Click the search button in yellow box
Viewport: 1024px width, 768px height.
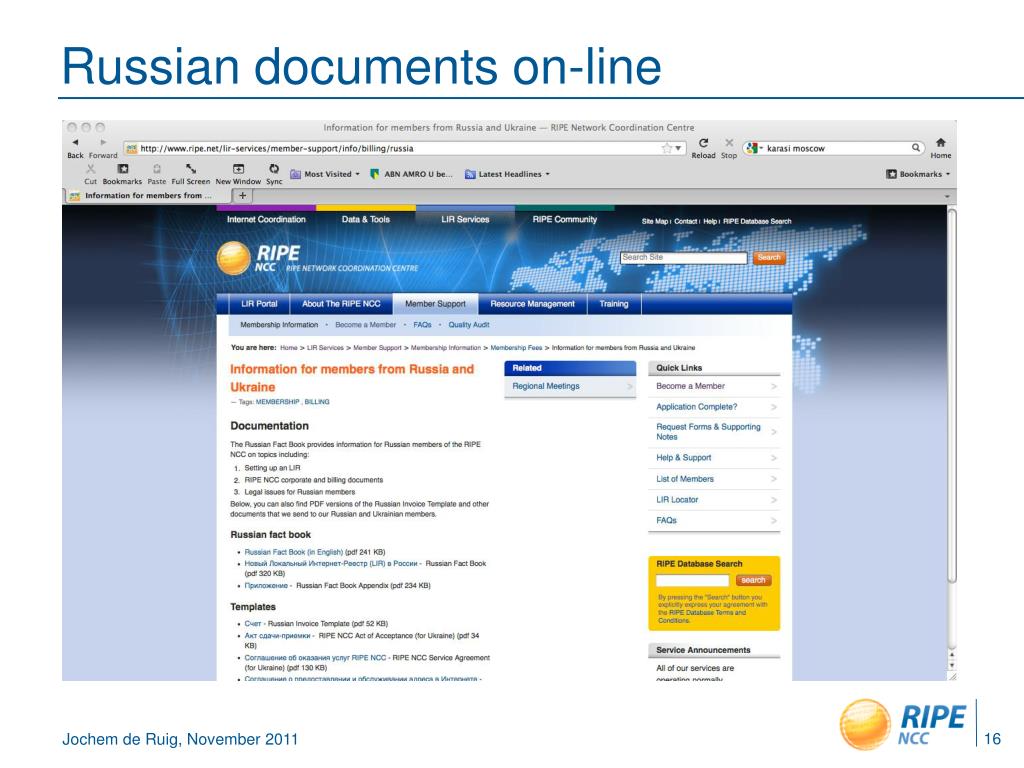coord(753,581)
